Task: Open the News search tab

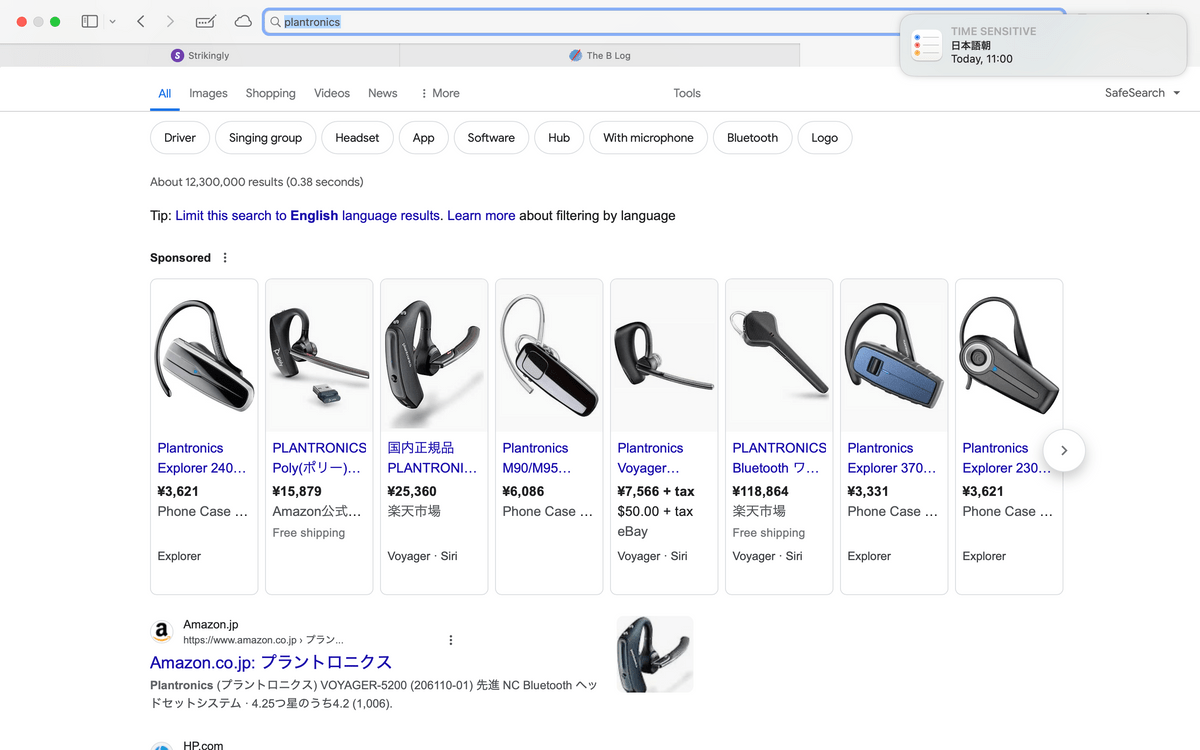Action: tap(383, 93)
